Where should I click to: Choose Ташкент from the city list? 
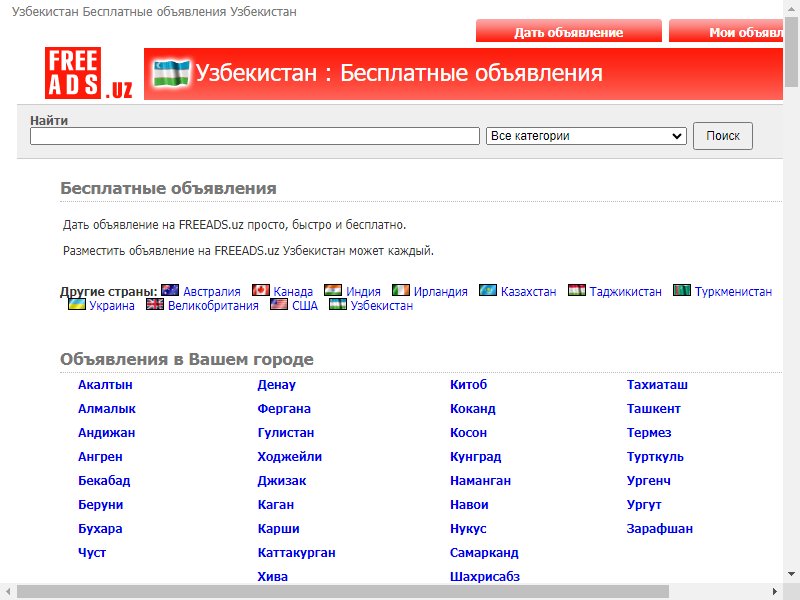(x=654, y=409)
